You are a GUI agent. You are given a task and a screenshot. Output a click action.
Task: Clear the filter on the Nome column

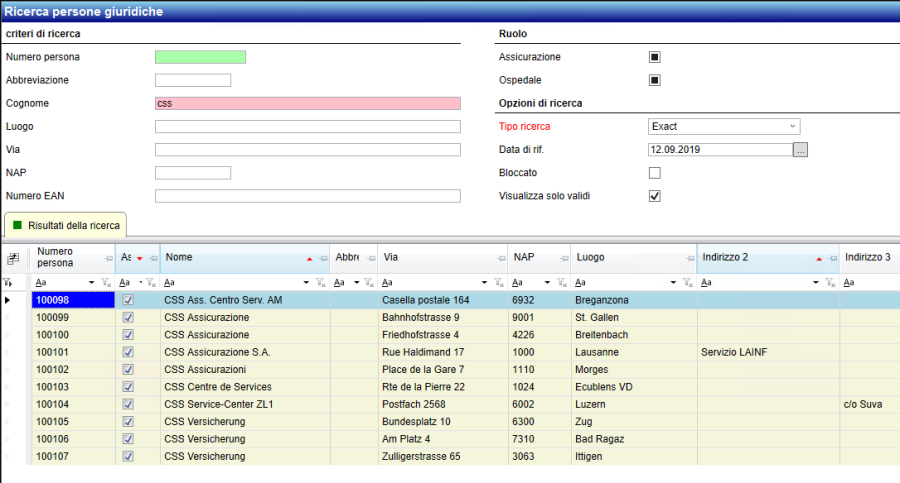click(320, 283)
